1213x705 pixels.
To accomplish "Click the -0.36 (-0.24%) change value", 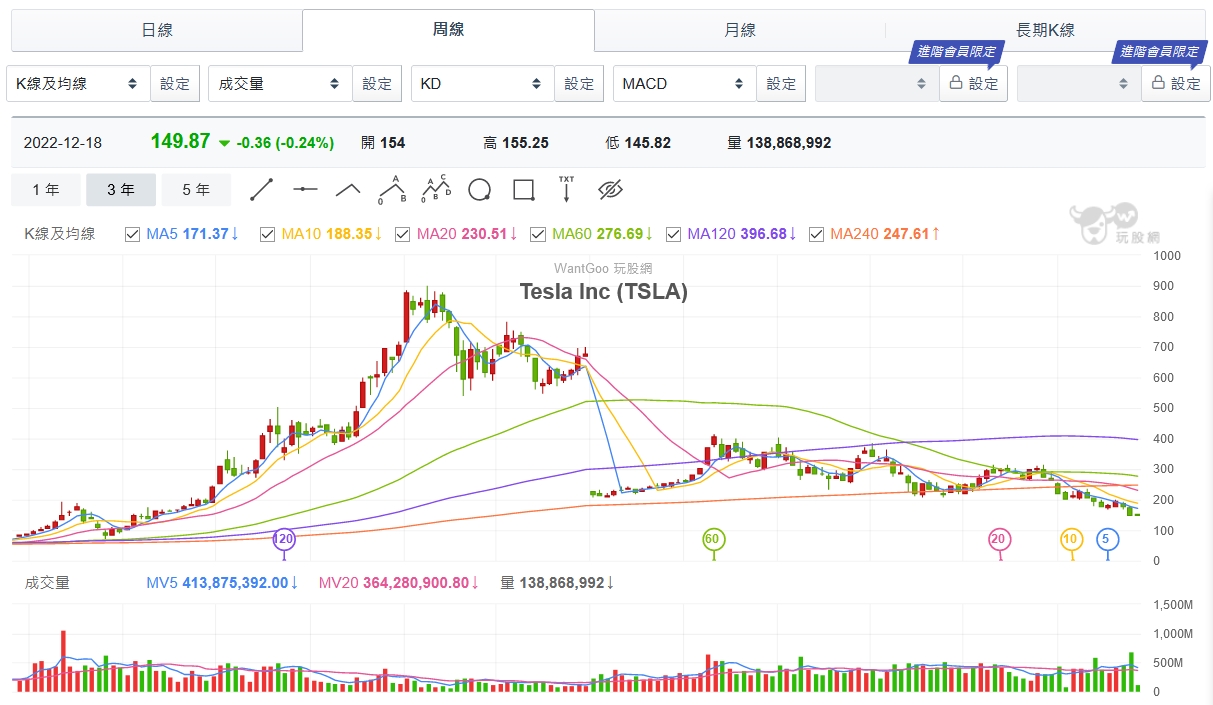I will 285,143.
